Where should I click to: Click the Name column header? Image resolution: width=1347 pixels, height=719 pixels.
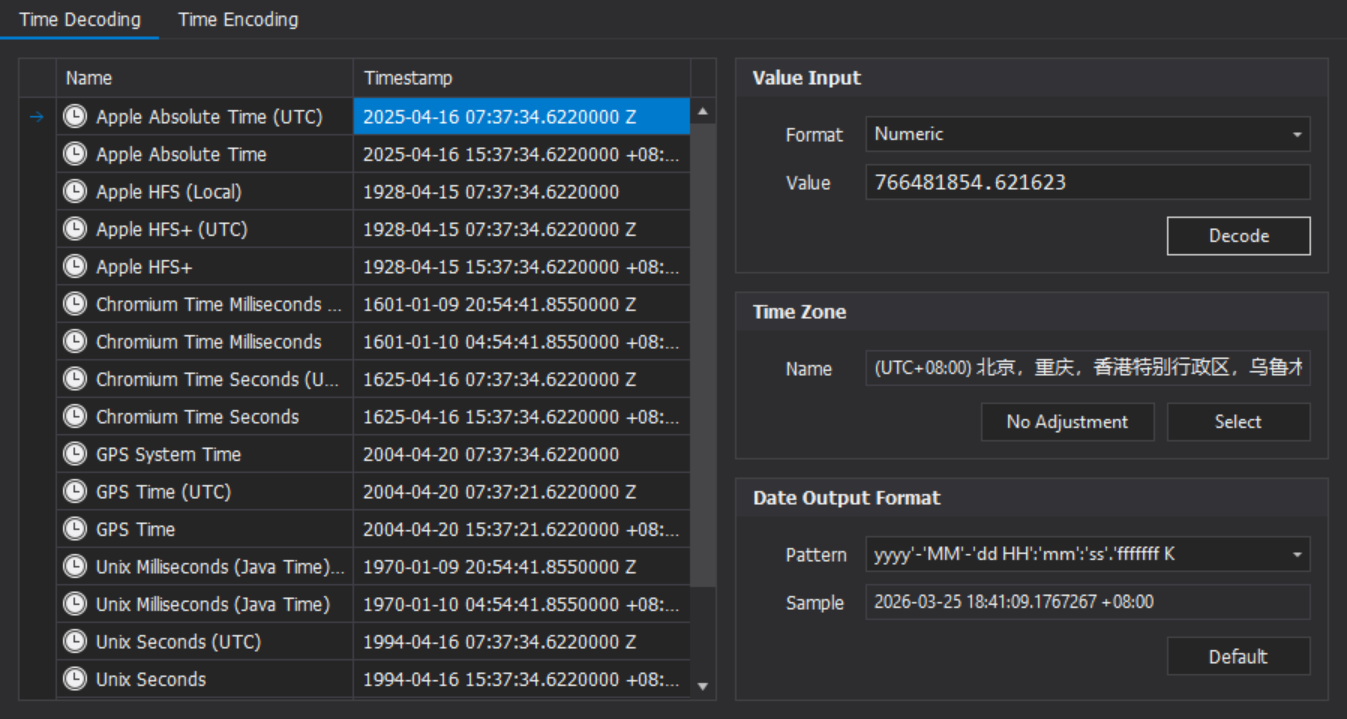pos(205,78)
